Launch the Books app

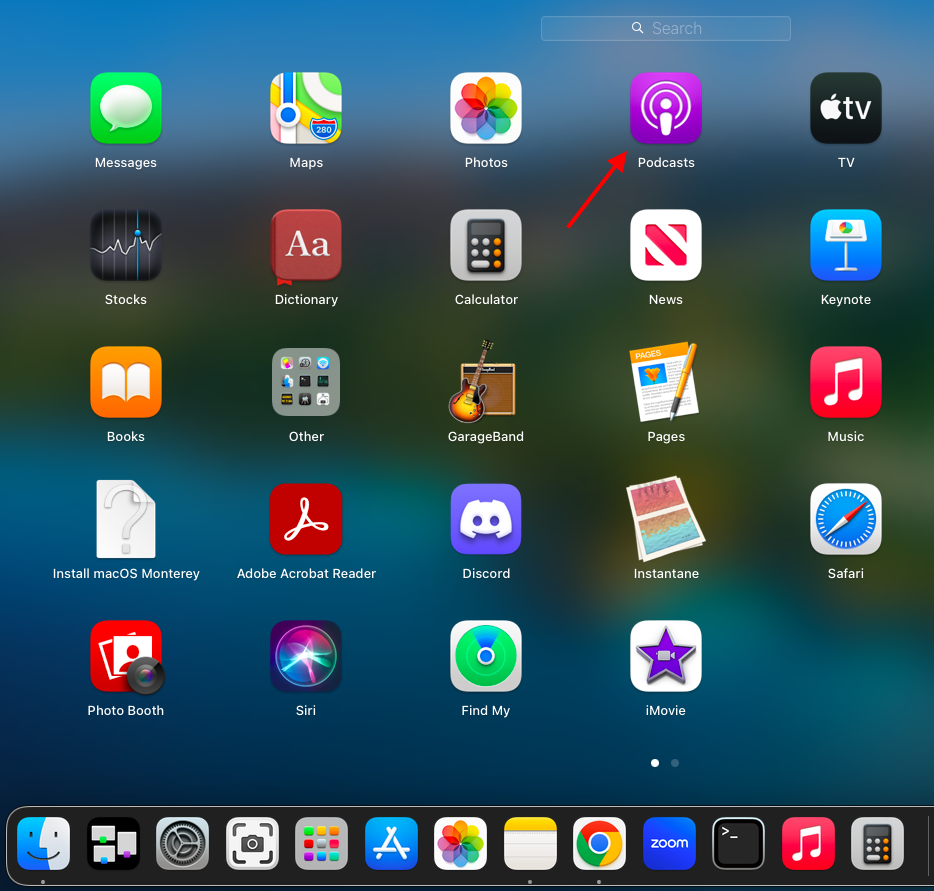pos(126,382)
